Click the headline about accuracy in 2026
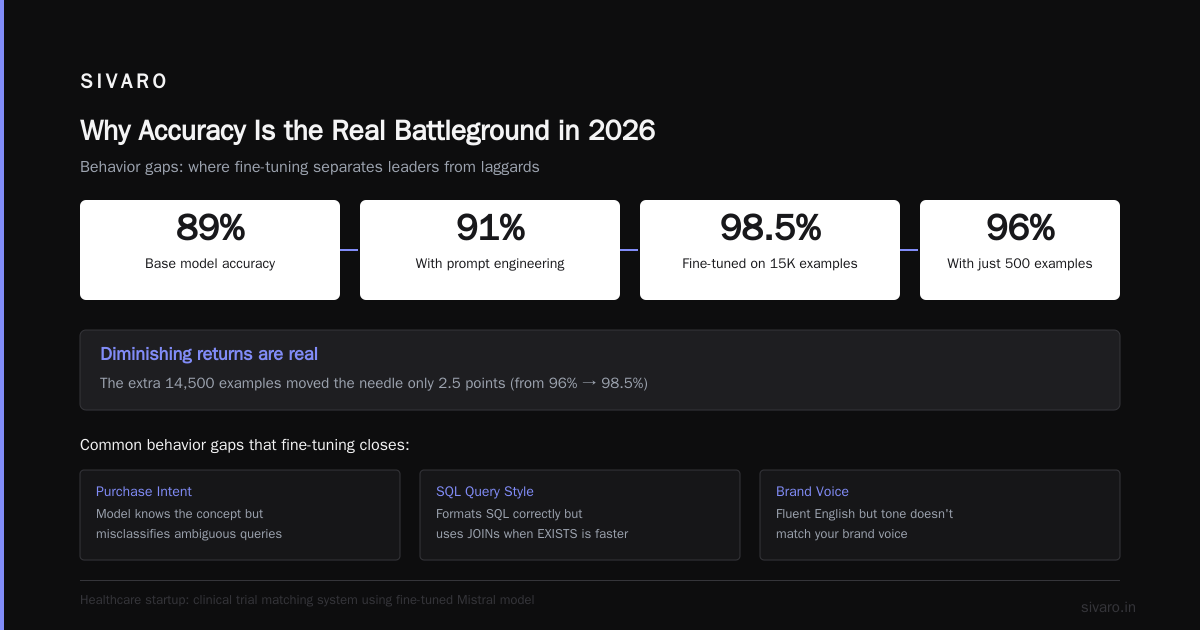The width and height of the screenshot is (1200, 630). (x=367, y=131)
